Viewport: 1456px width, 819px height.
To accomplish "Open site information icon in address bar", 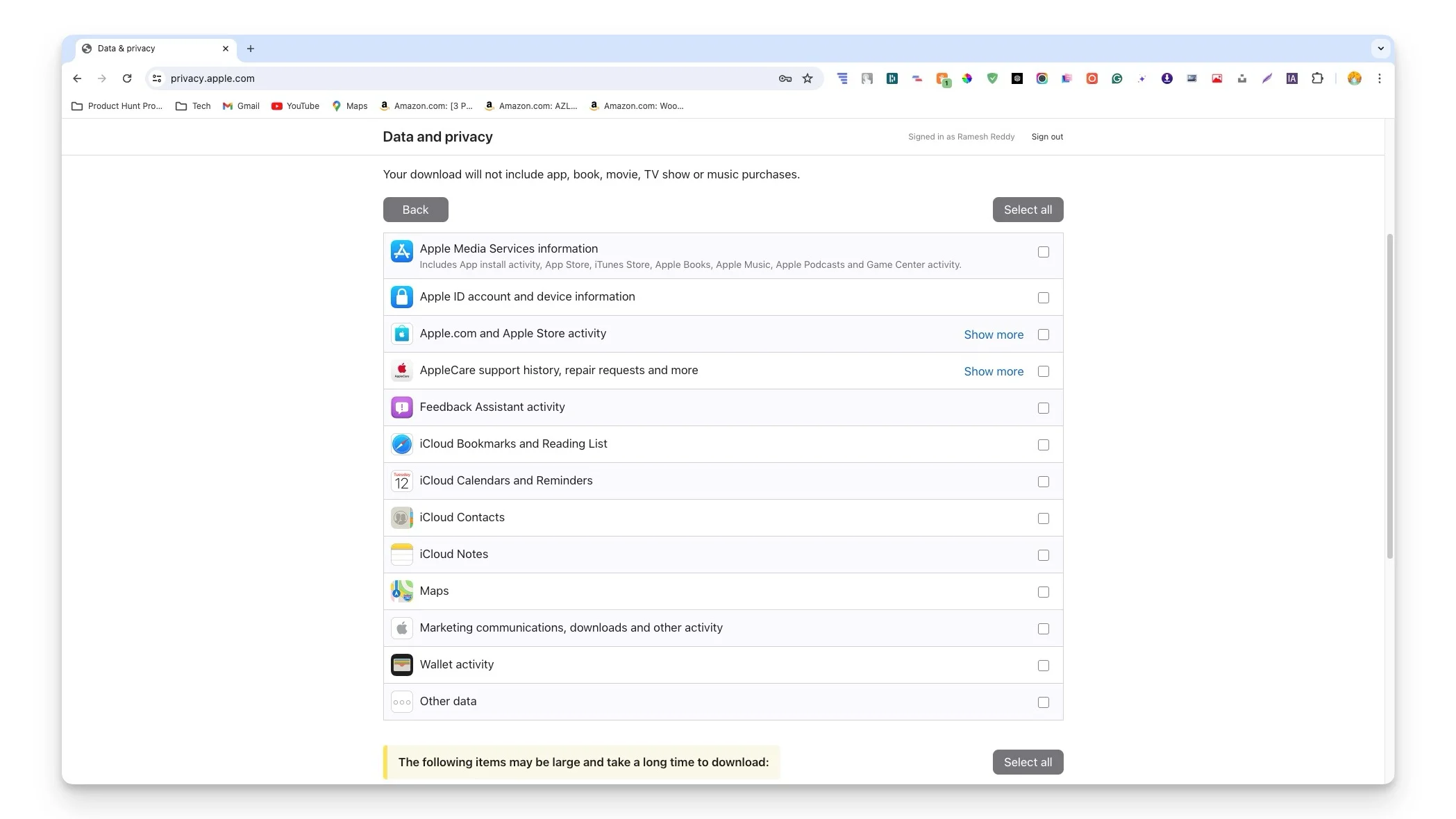I will [x=157, y=78].
